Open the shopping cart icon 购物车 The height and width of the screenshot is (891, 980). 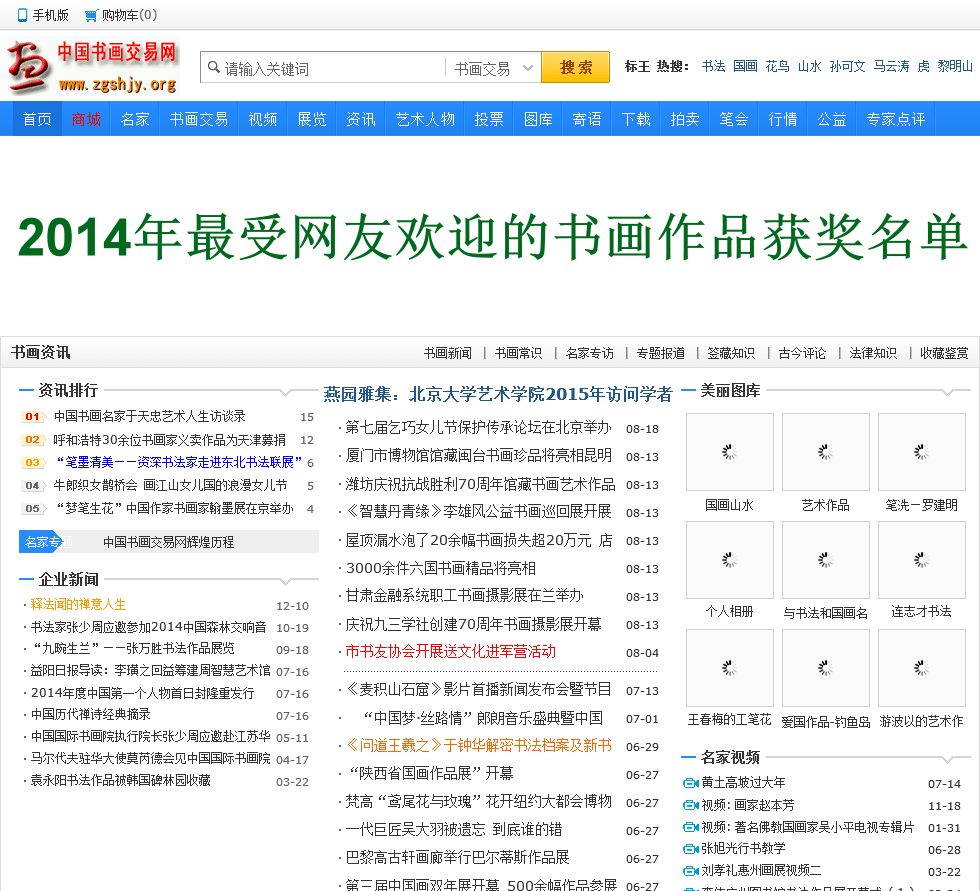91,16
